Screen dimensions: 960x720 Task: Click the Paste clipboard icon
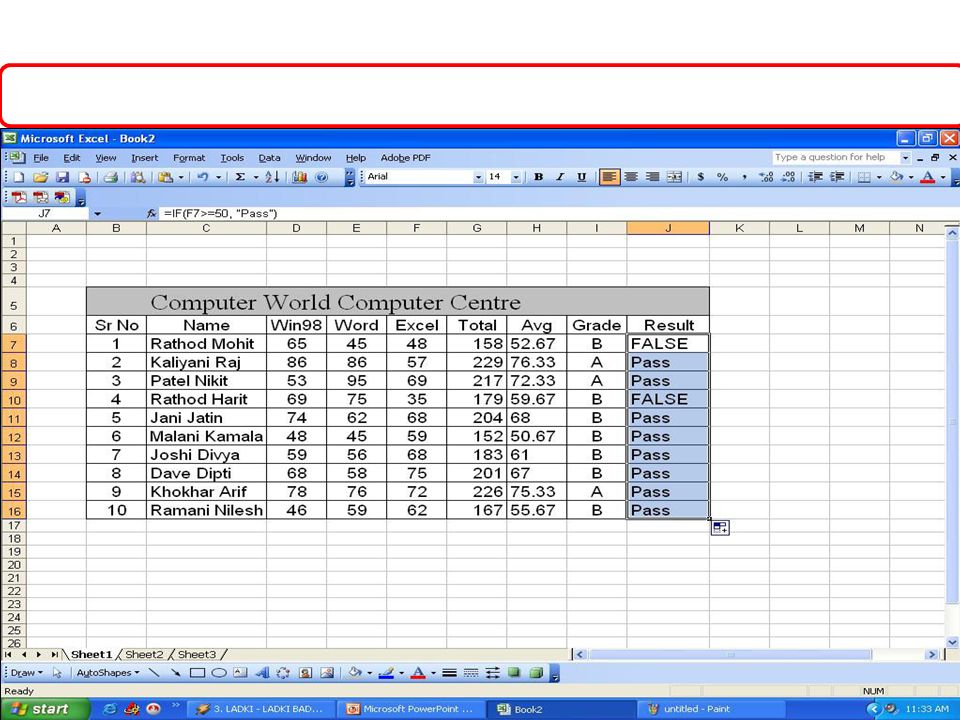tap(165, 177)
